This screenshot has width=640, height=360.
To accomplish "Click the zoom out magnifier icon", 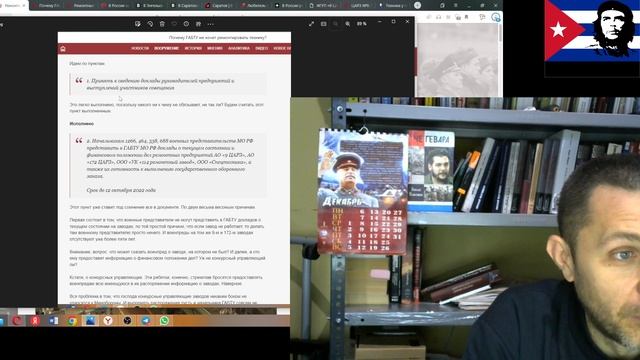I will point(336,24).
